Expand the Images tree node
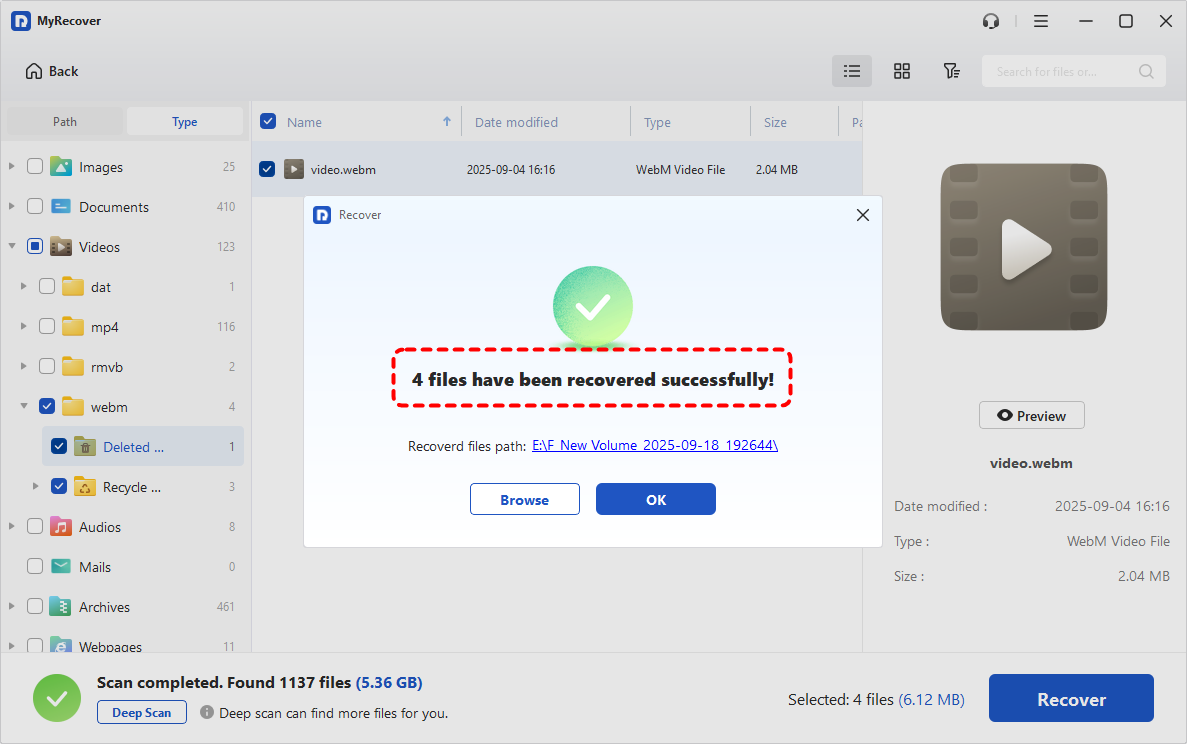 tap(11, 166)
